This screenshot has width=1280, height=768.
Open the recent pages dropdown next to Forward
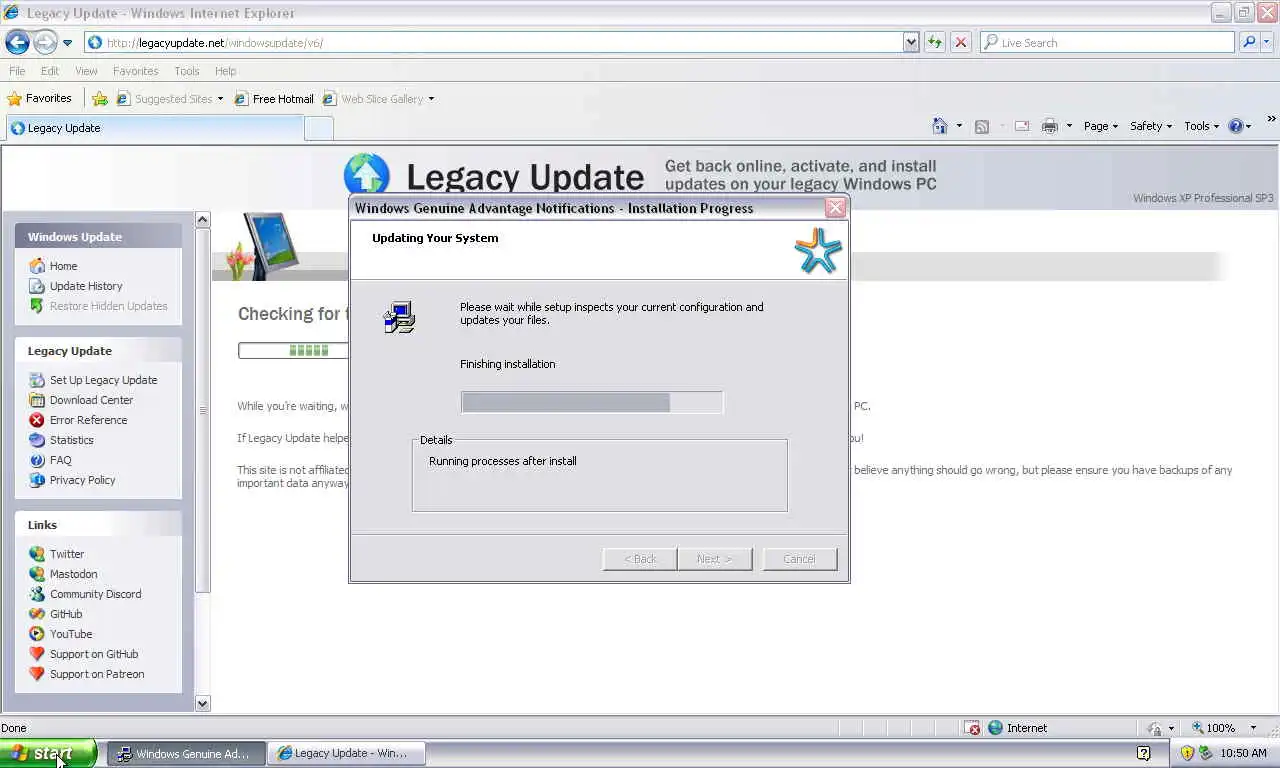(67, 43)
